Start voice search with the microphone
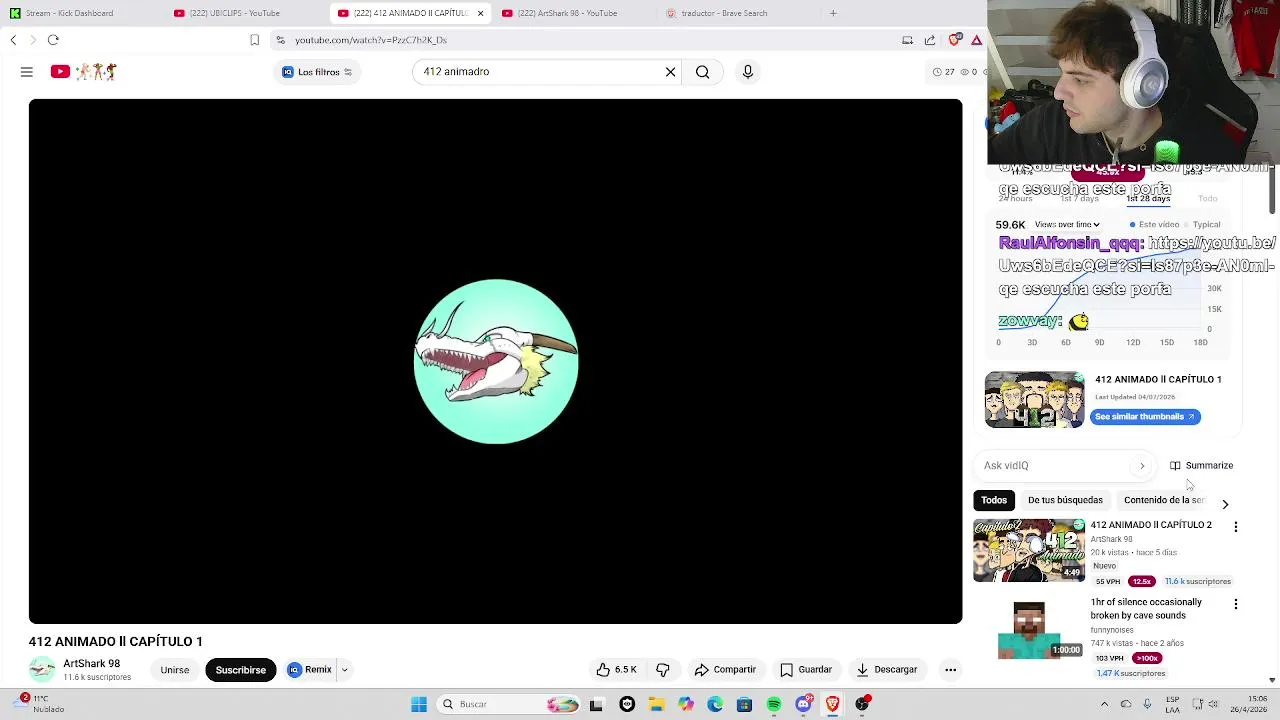Screen dimensions: 1280x720 [x=748, y=72]
